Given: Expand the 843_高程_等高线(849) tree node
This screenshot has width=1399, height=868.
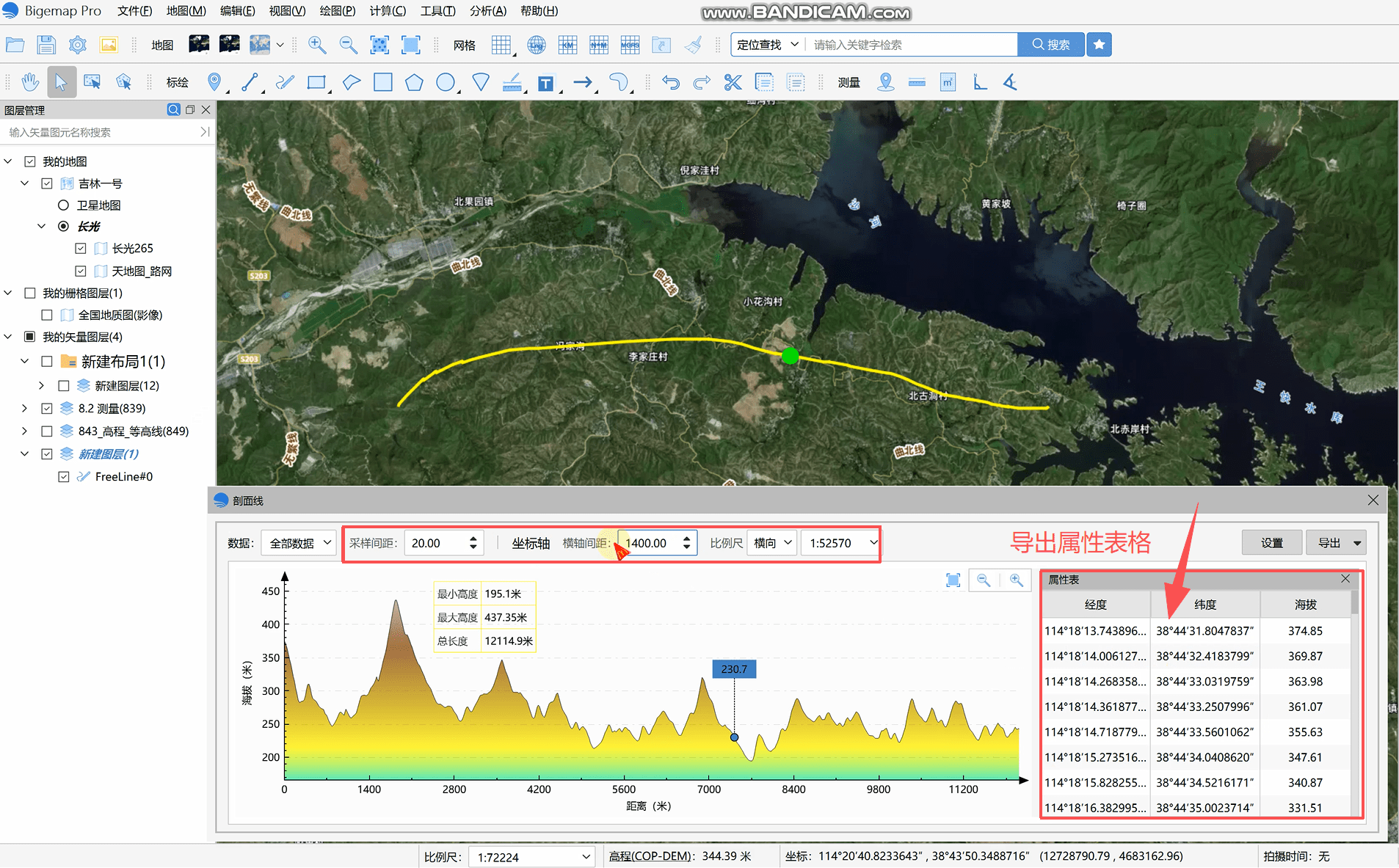Looking at the screenshot, I should pos(25,431).
